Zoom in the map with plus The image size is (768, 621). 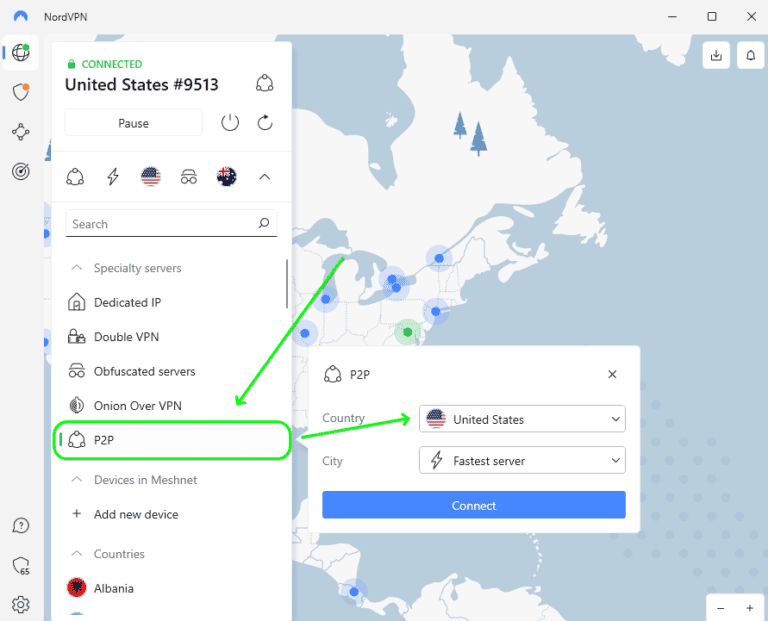point(749,608)
